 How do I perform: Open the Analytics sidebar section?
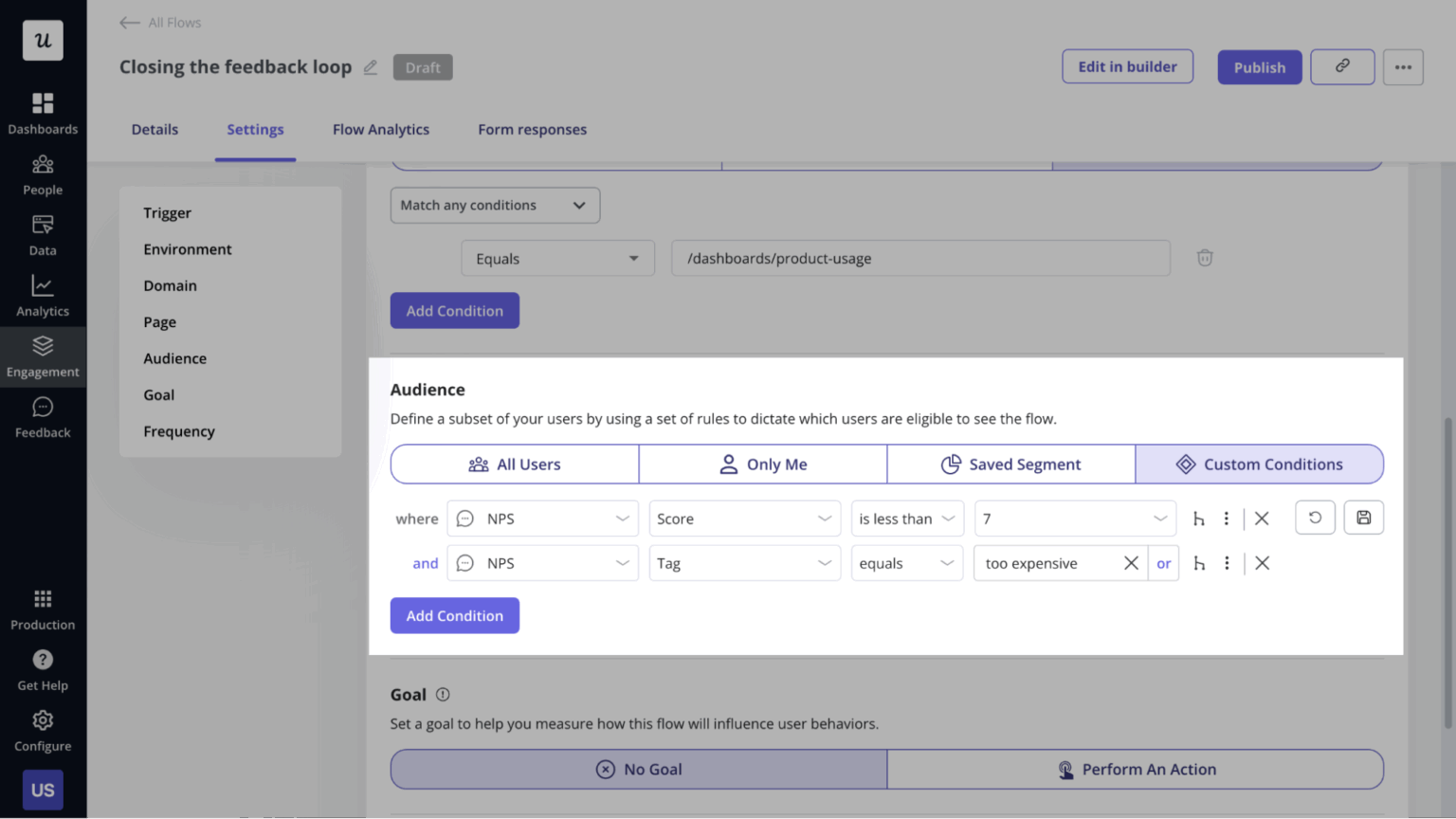[43, 296]
